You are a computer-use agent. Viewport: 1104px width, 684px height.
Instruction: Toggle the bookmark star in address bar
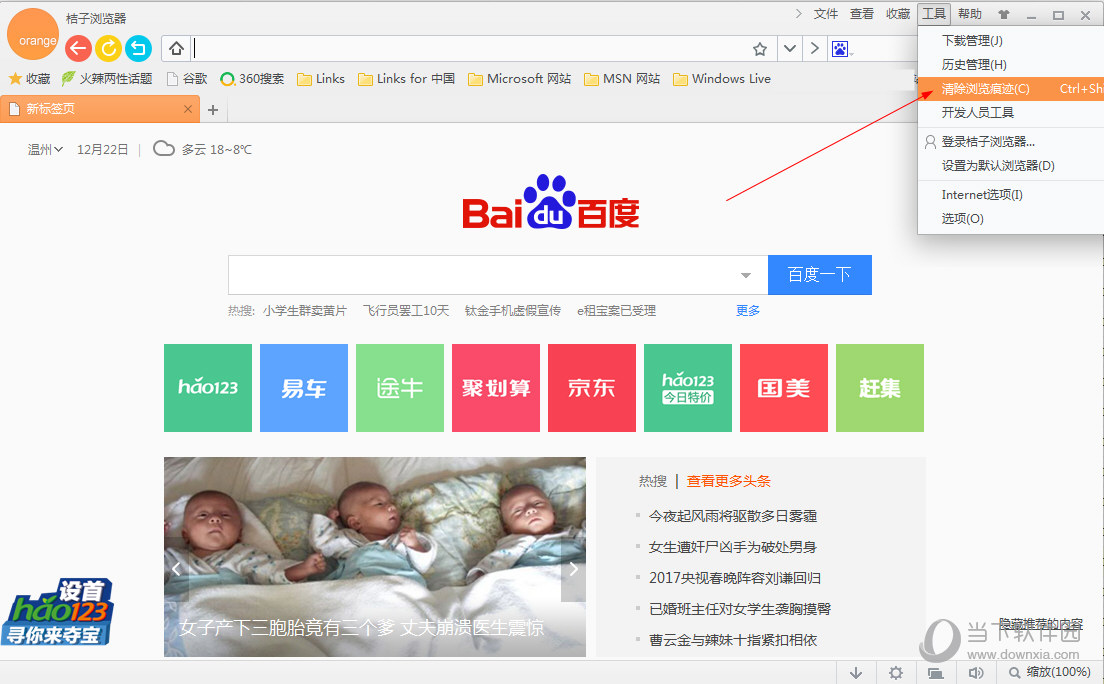(759, 47)
